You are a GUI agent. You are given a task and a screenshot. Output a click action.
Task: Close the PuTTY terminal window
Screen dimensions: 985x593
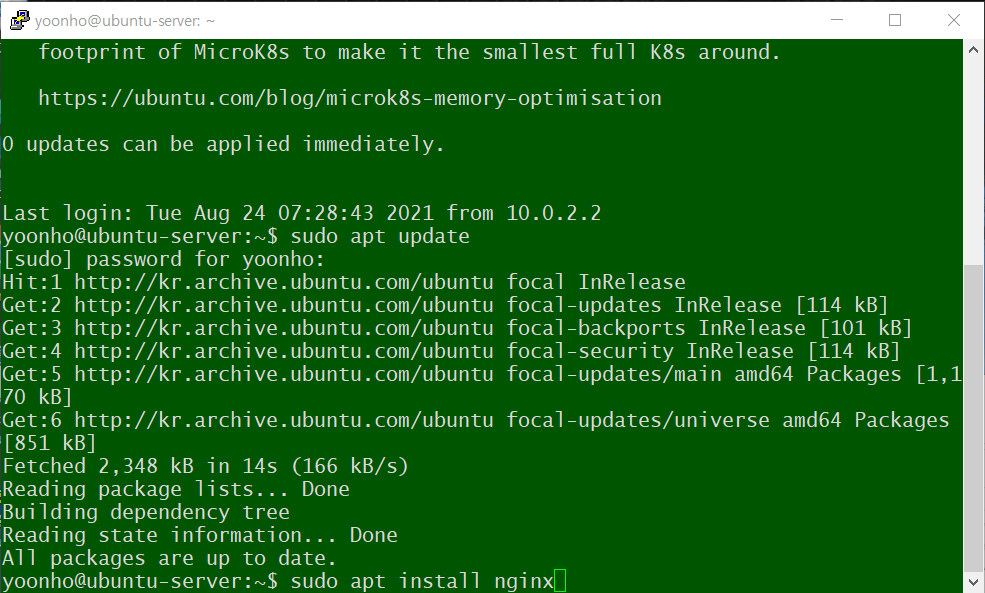coord(954,20)
